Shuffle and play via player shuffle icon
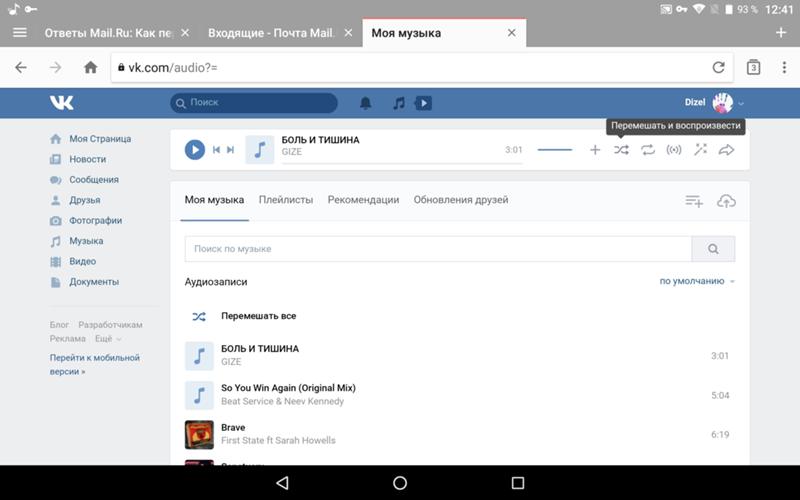800x500 pixels. 621,150
